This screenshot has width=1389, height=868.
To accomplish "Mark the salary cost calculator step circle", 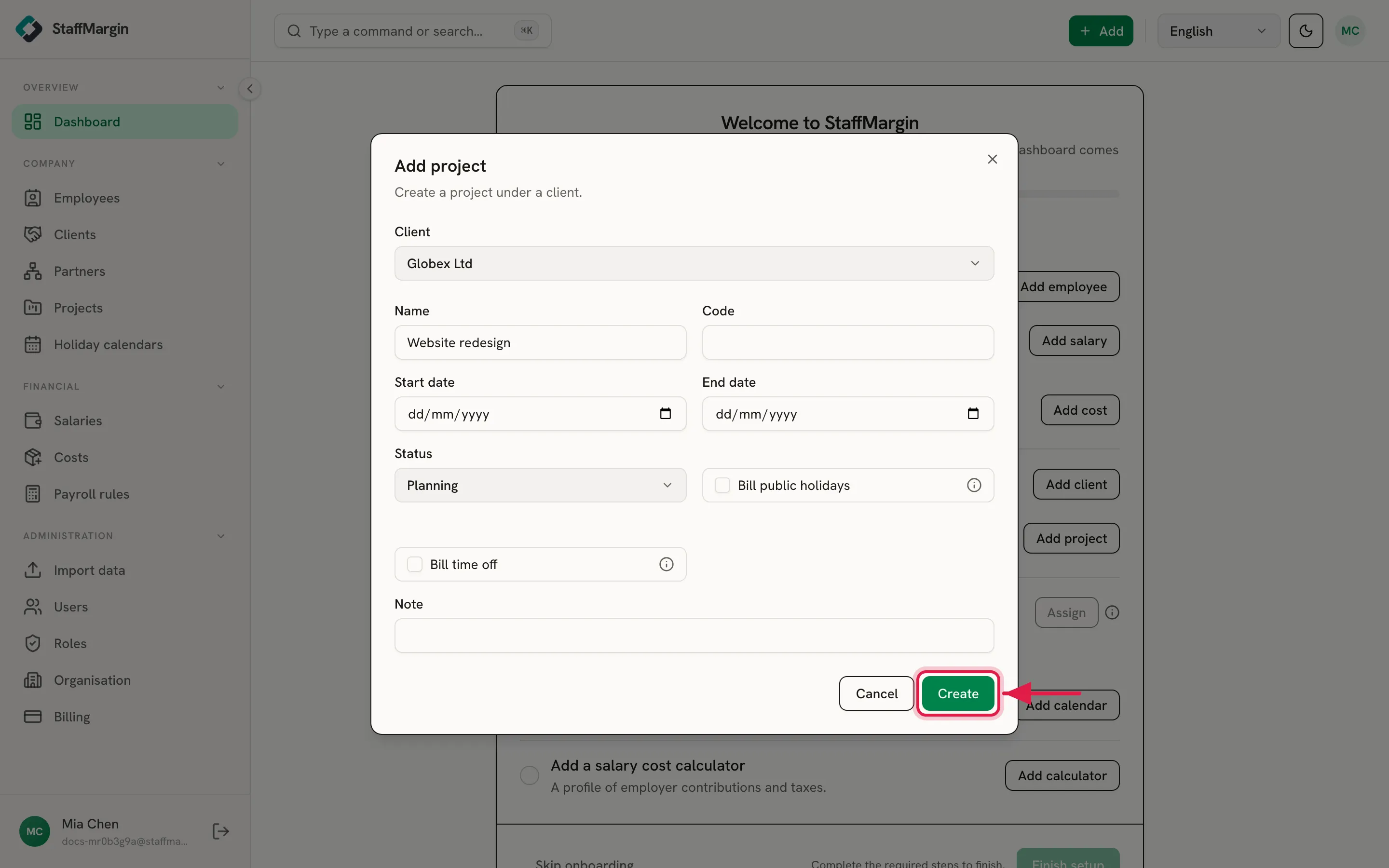I will tap(529, 775).
